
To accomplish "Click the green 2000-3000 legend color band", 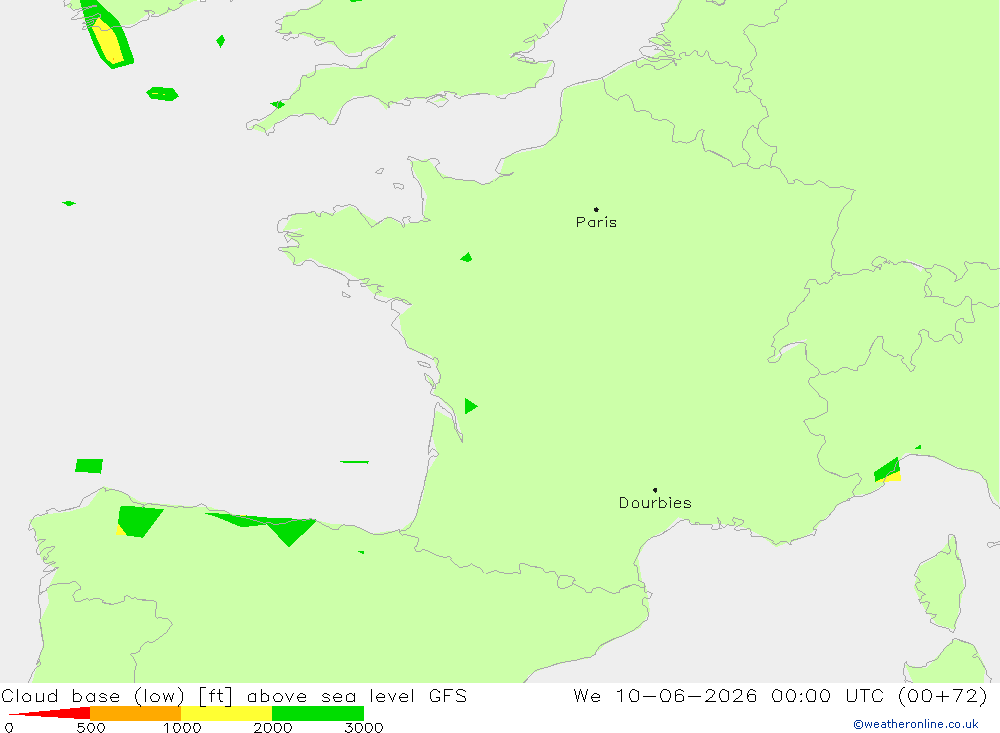I will click(x=318, y=713).
